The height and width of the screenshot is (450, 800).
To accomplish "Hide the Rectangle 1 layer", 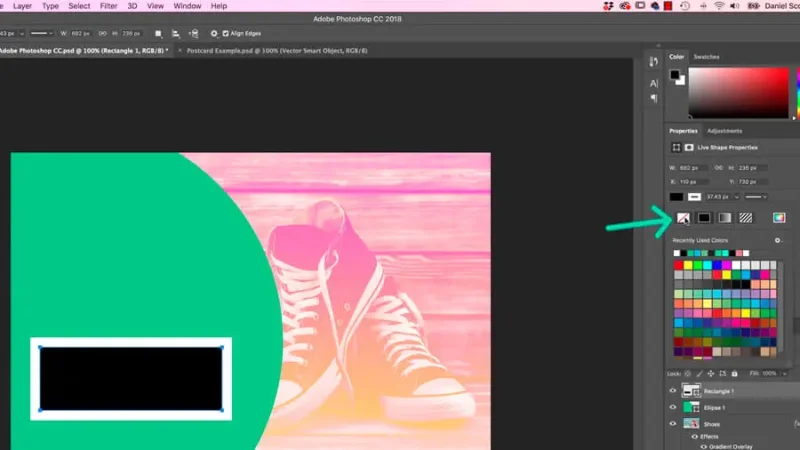I will pyautogui.click(x=672, y=391).
